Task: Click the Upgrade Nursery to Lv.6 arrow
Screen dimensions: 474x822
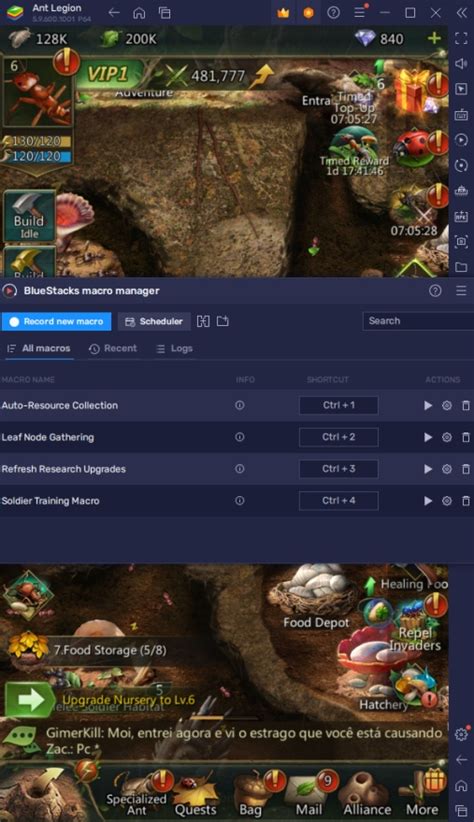Action: click(30, 700)
